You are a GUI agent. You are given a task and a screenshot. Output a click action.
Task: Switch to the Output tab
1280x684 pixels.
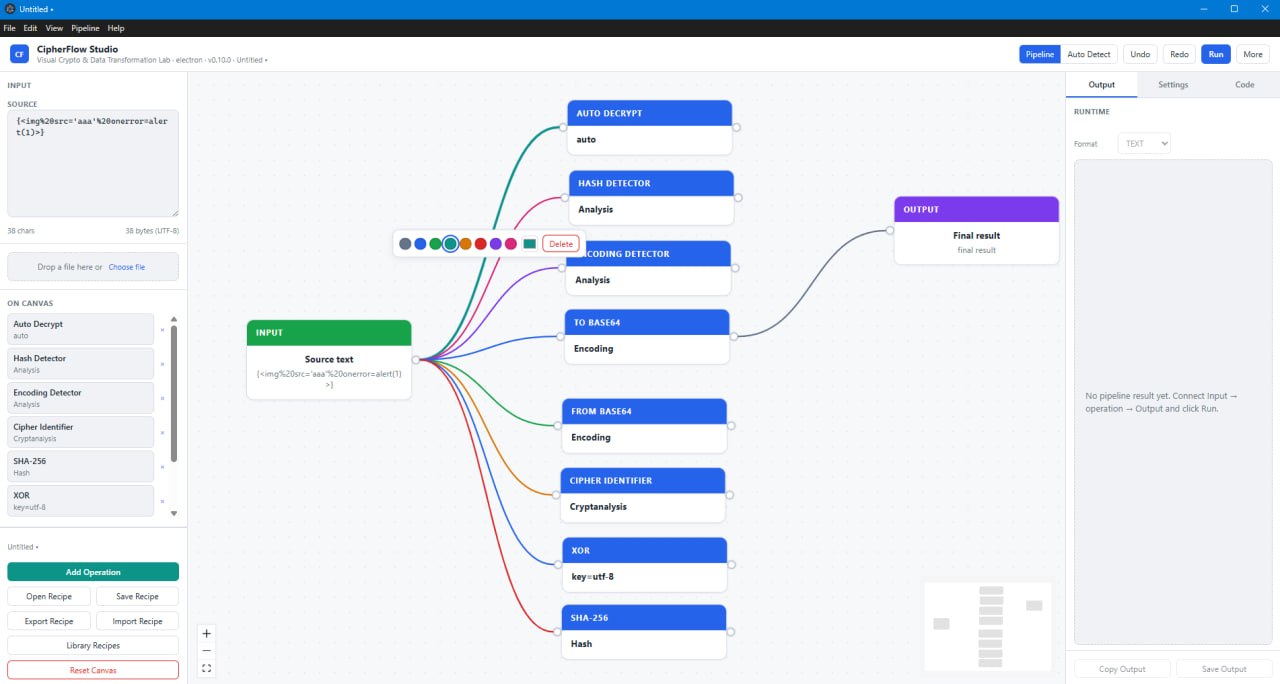coord(1101,85)
